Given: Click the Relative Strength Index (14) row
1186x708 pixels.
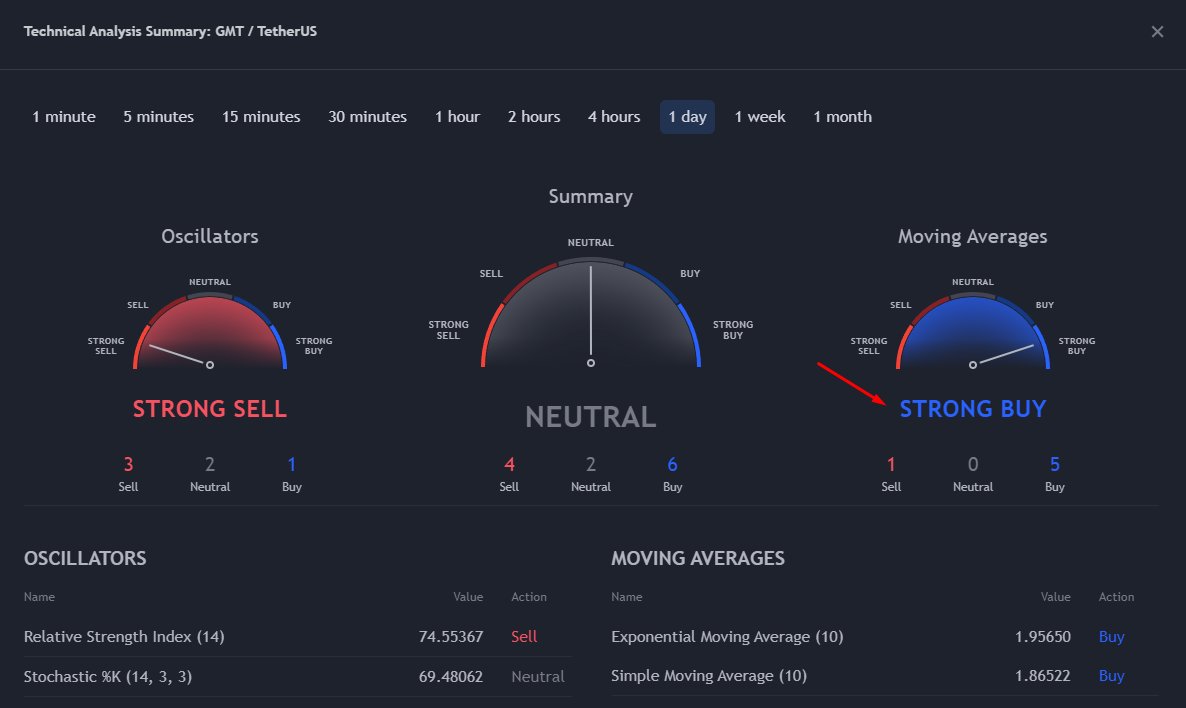Looking at the screenshot, I should click(297, 637).
